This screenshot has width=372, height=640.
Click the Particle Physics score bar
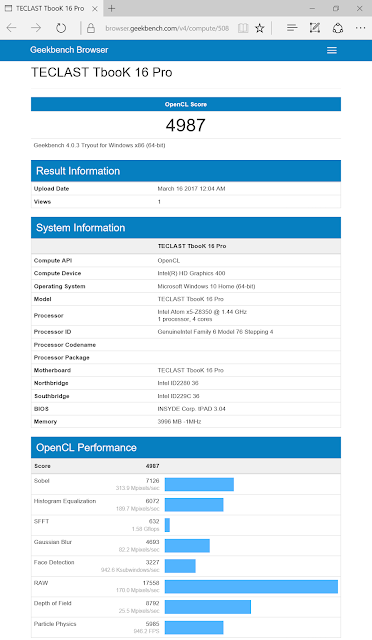point(194,628)
